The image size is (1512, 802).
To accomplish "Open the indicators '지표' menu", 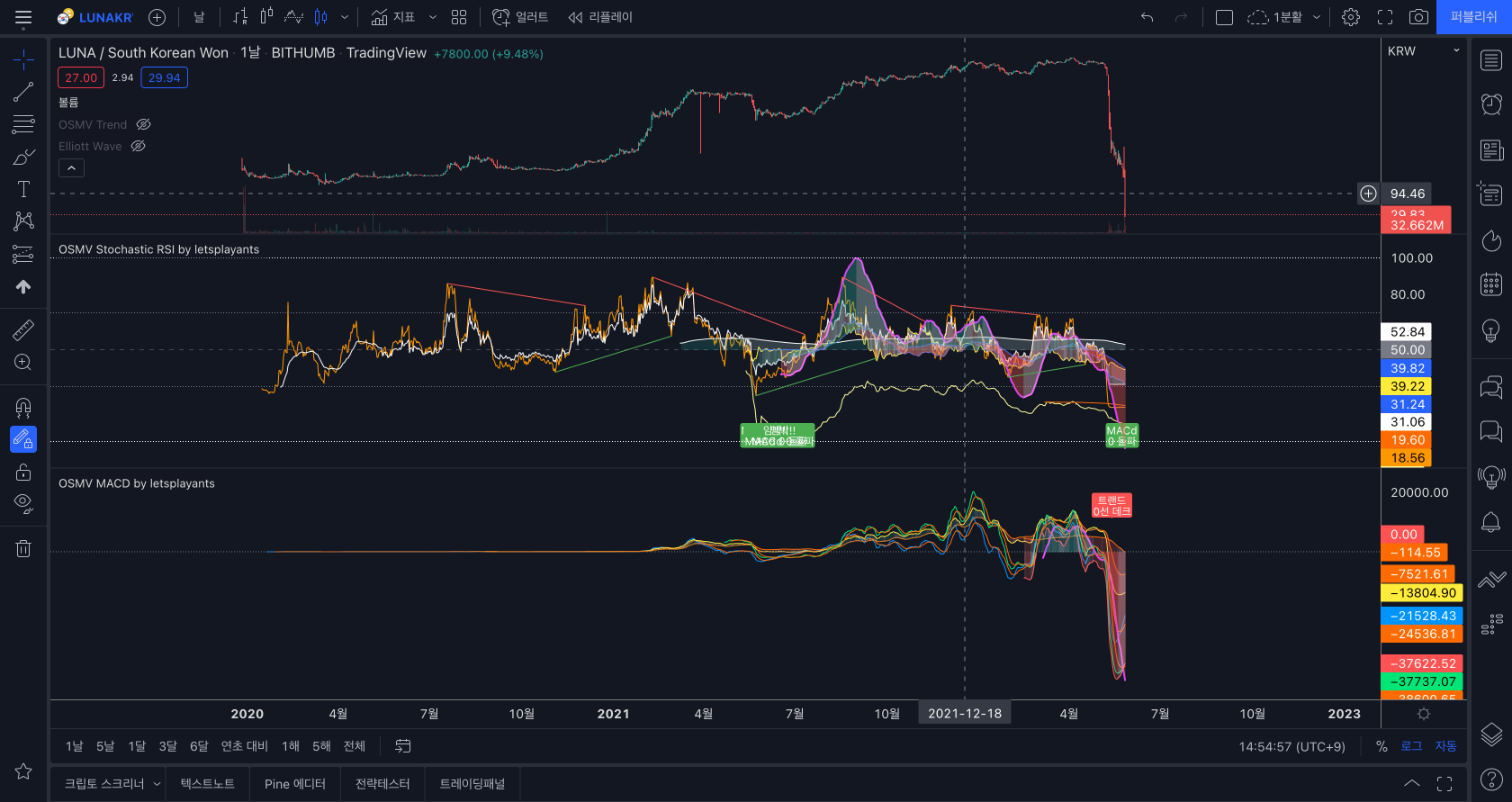I will click(393, 17).
